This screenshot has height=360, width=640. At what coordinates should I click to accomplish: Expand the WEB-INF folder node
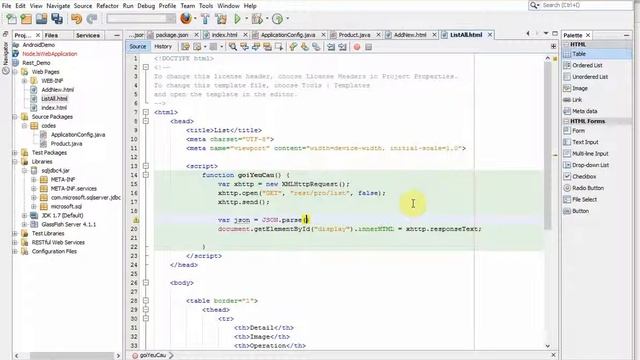click(x=24, y=81)
